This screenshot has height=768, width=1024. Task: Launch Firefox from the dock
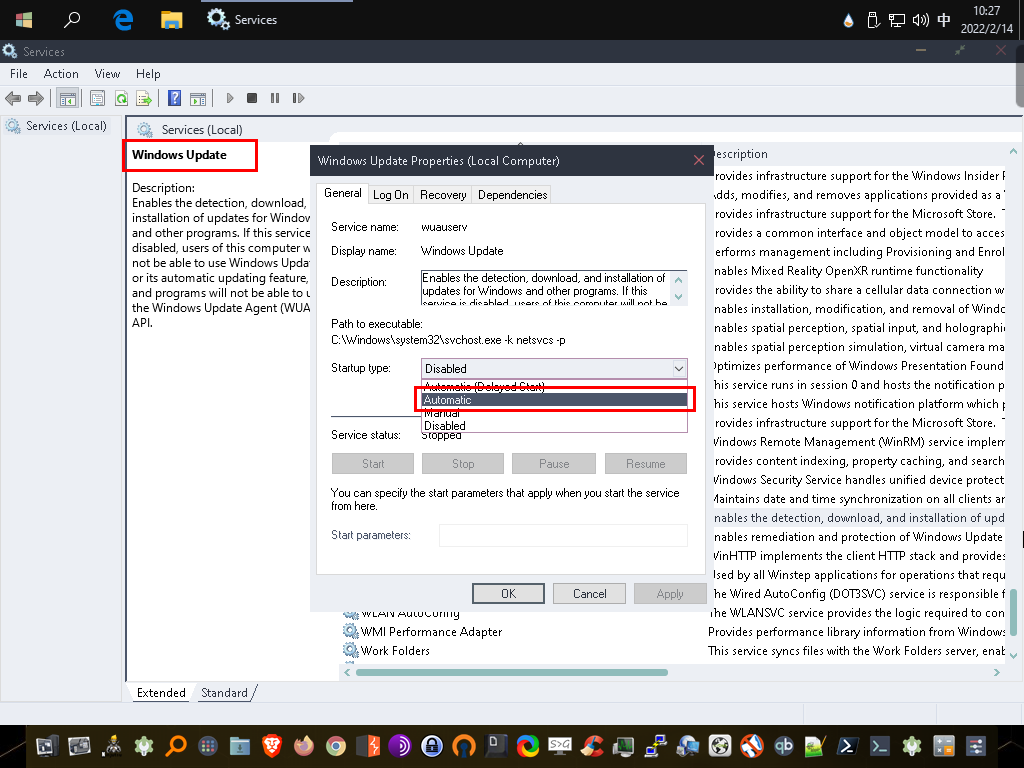(x=304, y=745)
